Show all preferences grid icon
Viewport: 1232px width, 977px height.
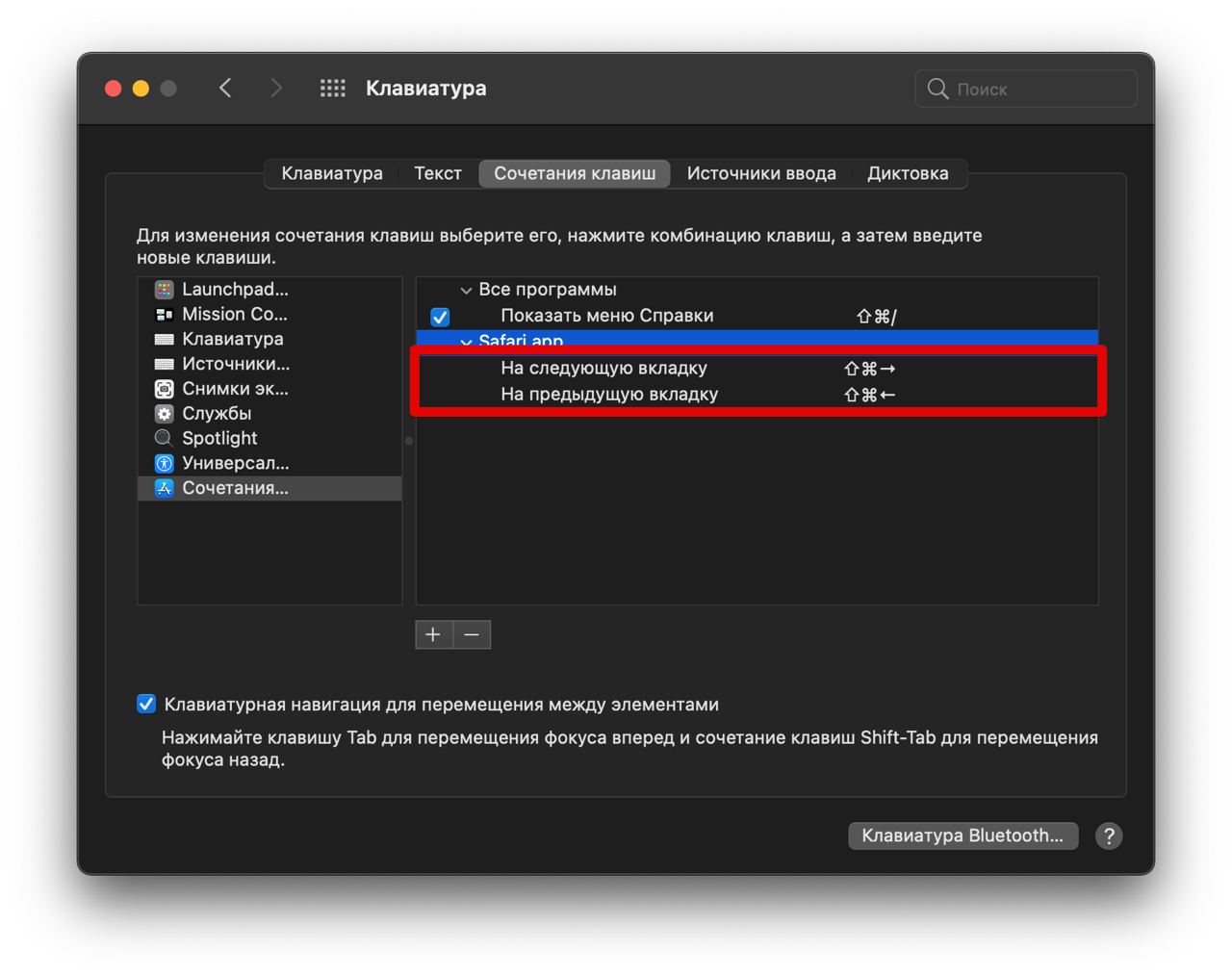click(333, 89)
